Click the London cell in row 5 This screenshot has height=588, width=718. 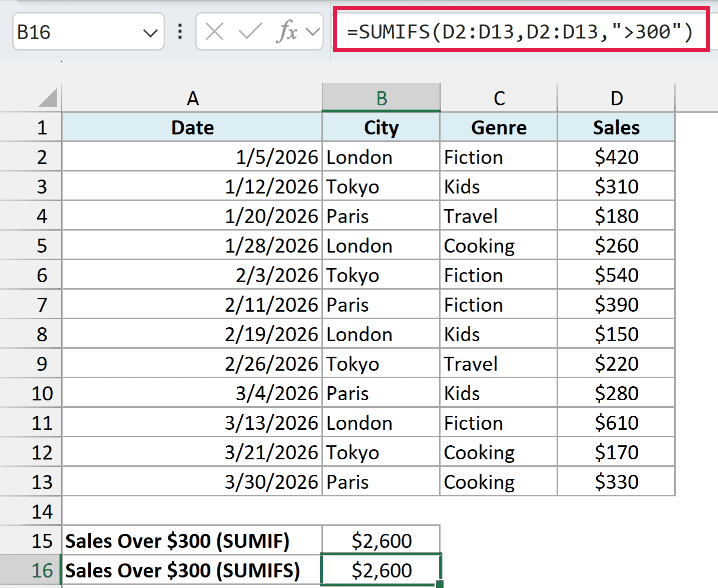click(x=381, y=245)
